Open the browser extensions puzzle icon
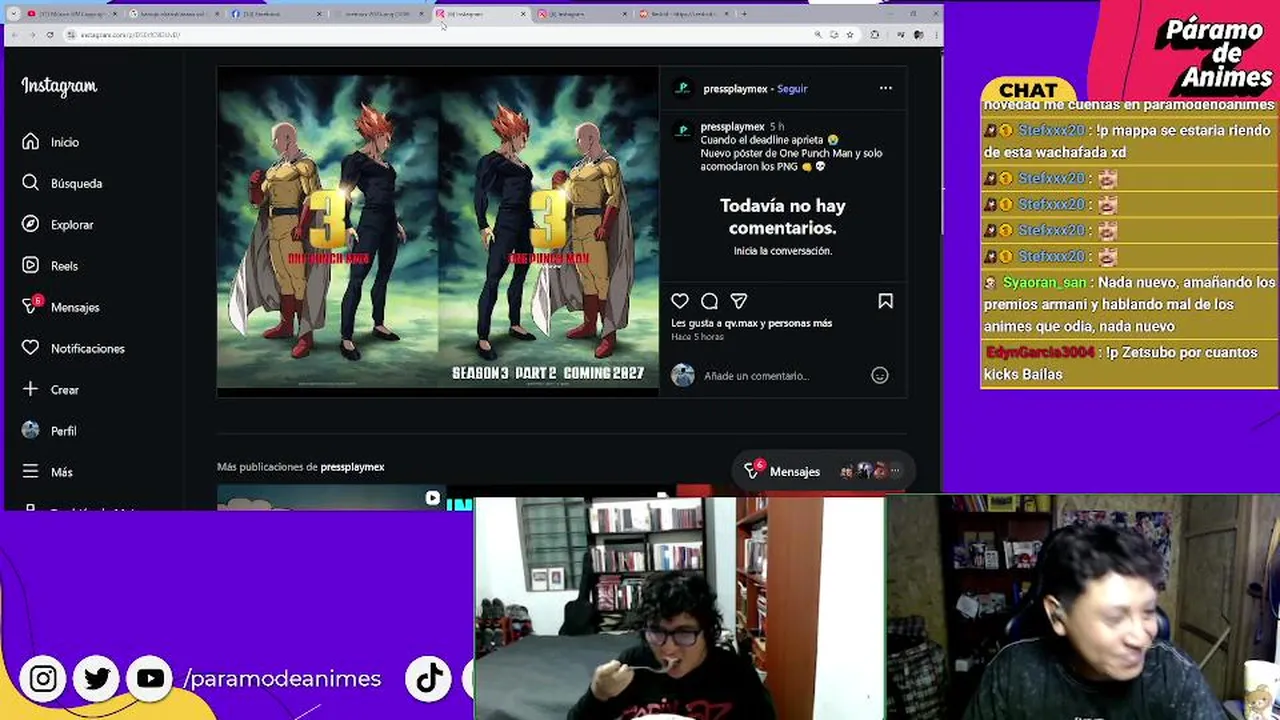 tap(875, 35)
